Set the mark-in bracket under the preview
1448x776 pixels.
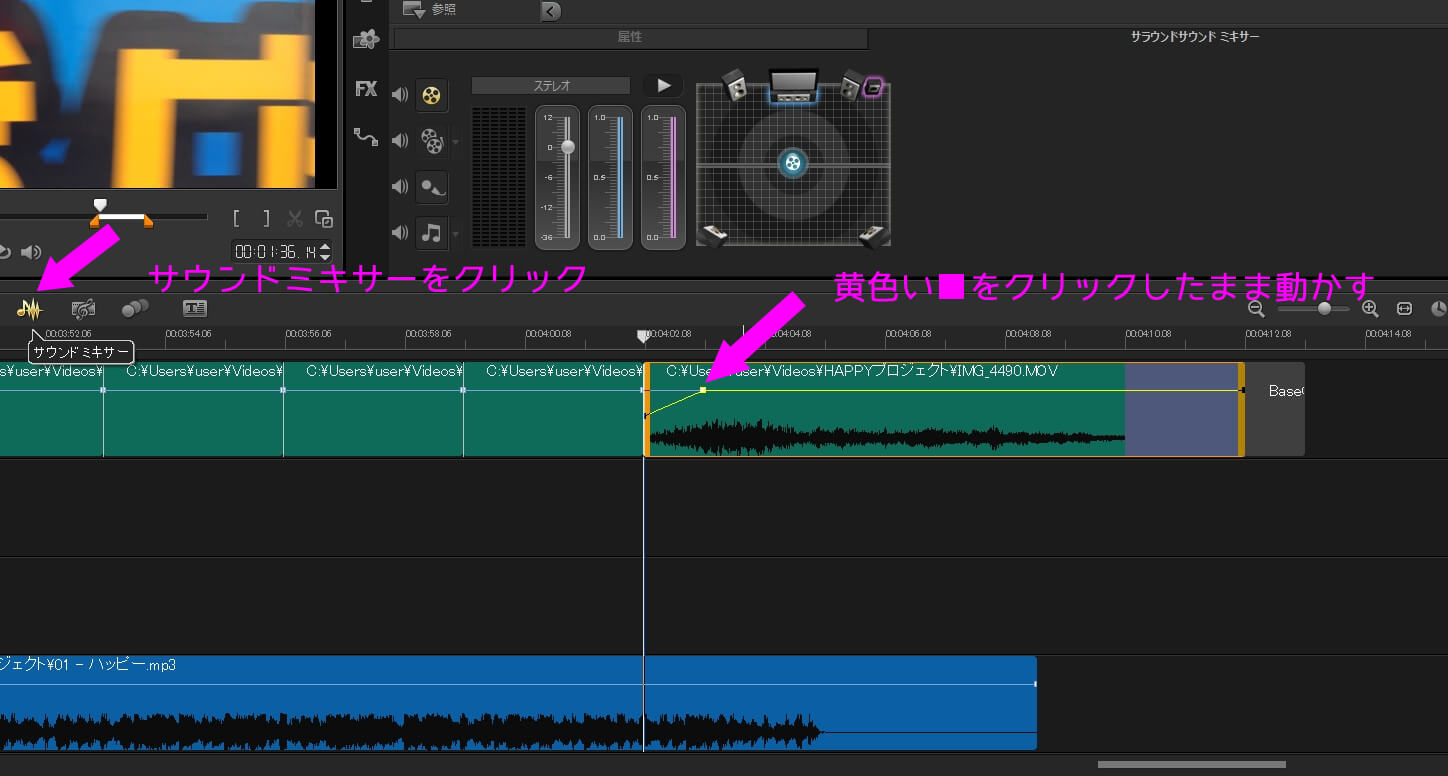click(236, 218)
